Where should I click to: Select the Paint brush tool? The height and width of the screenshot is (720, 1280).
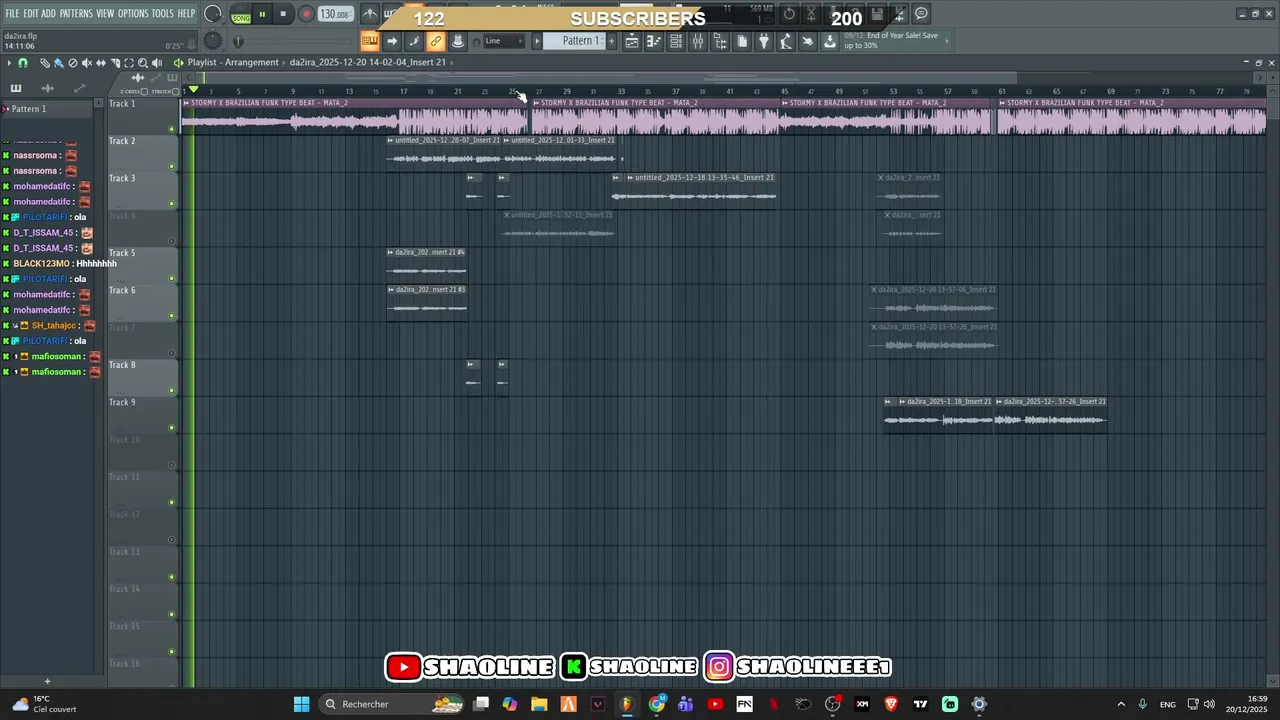click(59, 62)
